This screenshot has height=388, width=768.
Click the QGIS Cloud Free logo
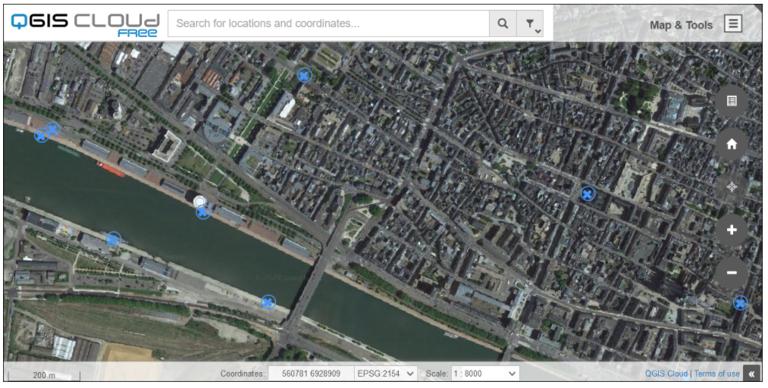tap(85, 24)
